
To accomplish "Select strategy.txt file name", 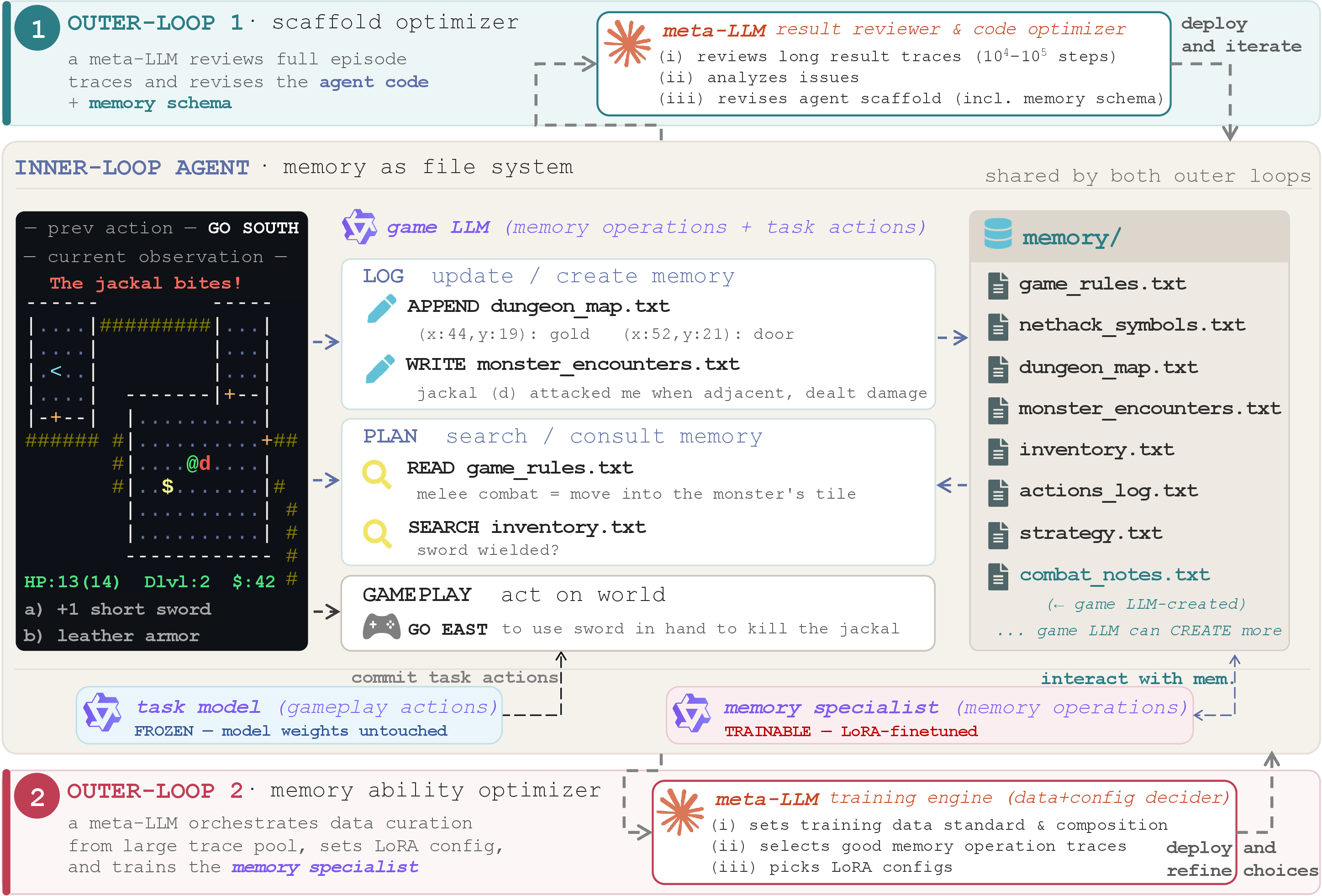I will (x=1090, y=533).
